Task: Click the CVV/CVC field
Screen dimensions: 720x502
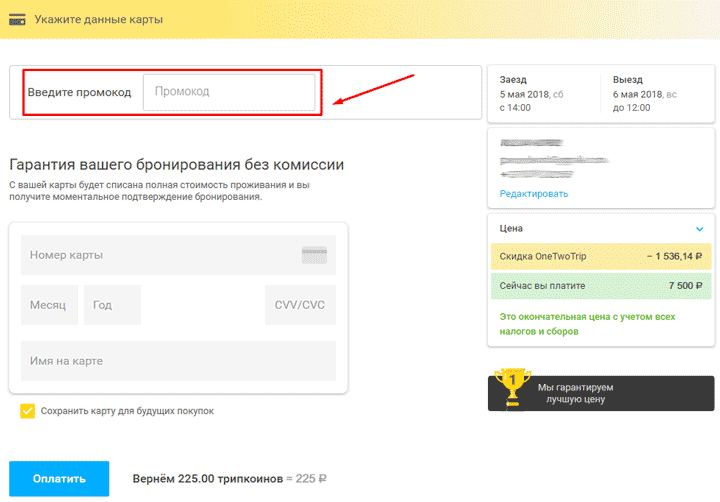Action: point(300,305)
